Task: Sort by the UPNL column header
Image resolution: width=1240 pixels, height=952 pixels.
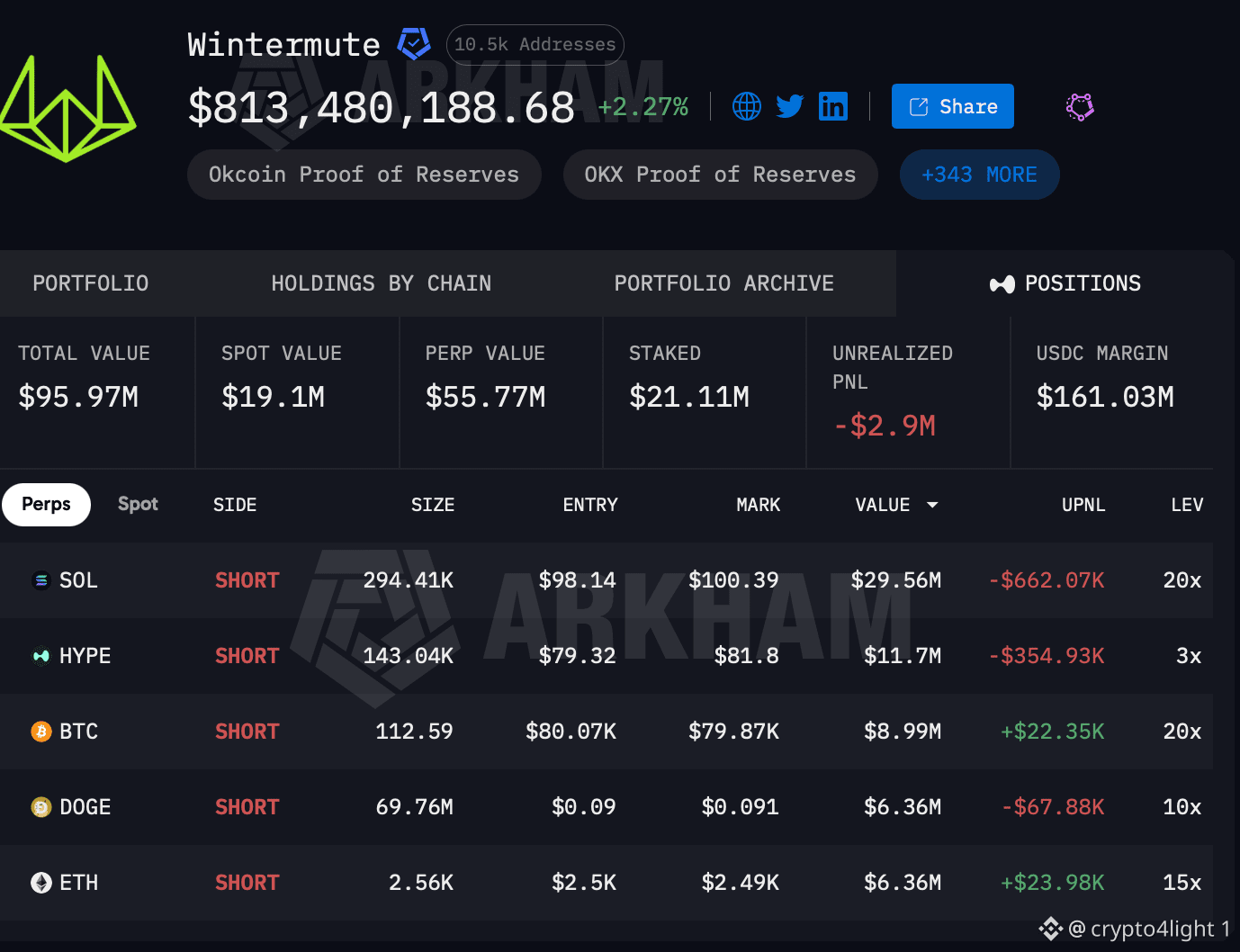Action: (x=1083, y=505)
